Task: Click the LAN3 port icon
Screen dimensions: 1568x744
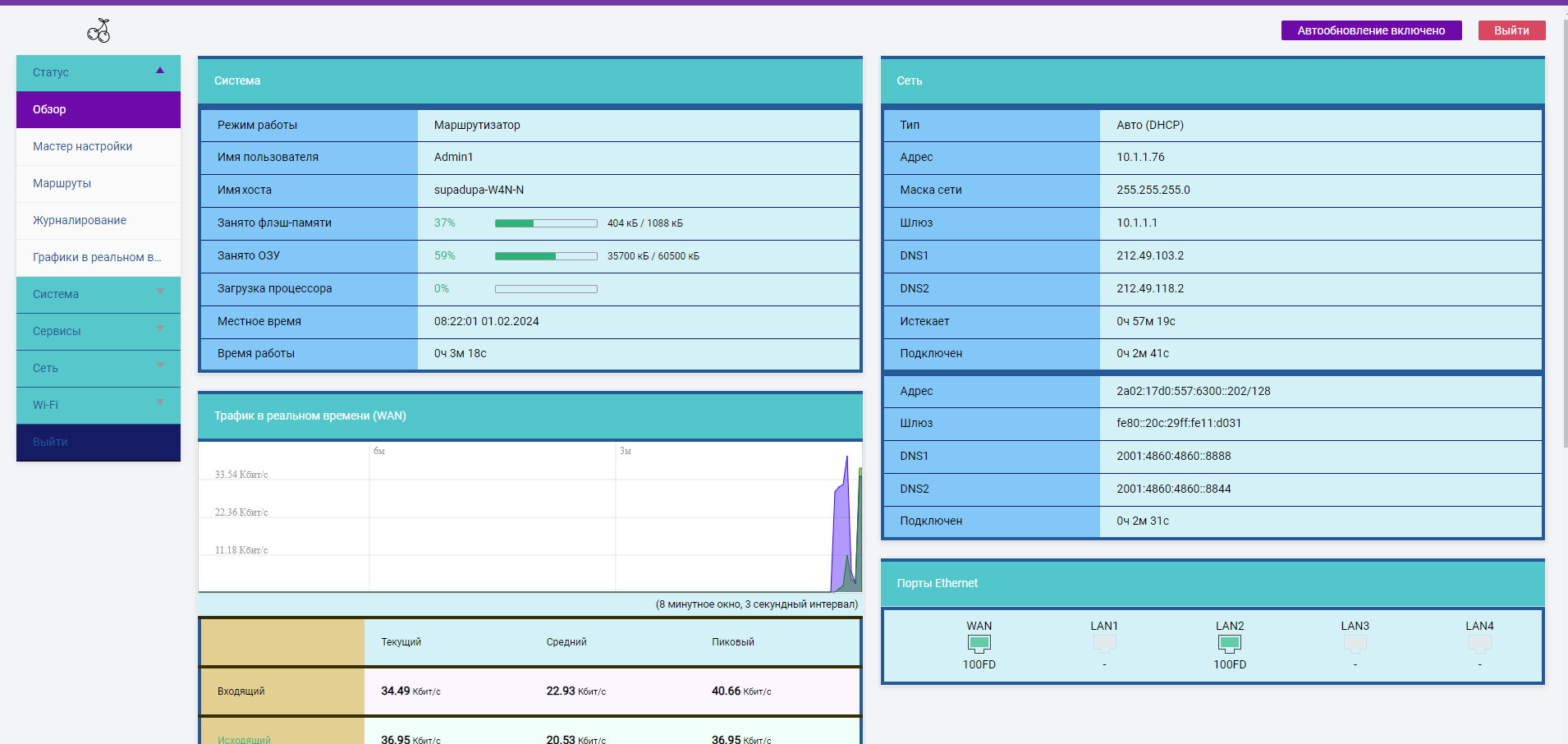Action: 1355,644
